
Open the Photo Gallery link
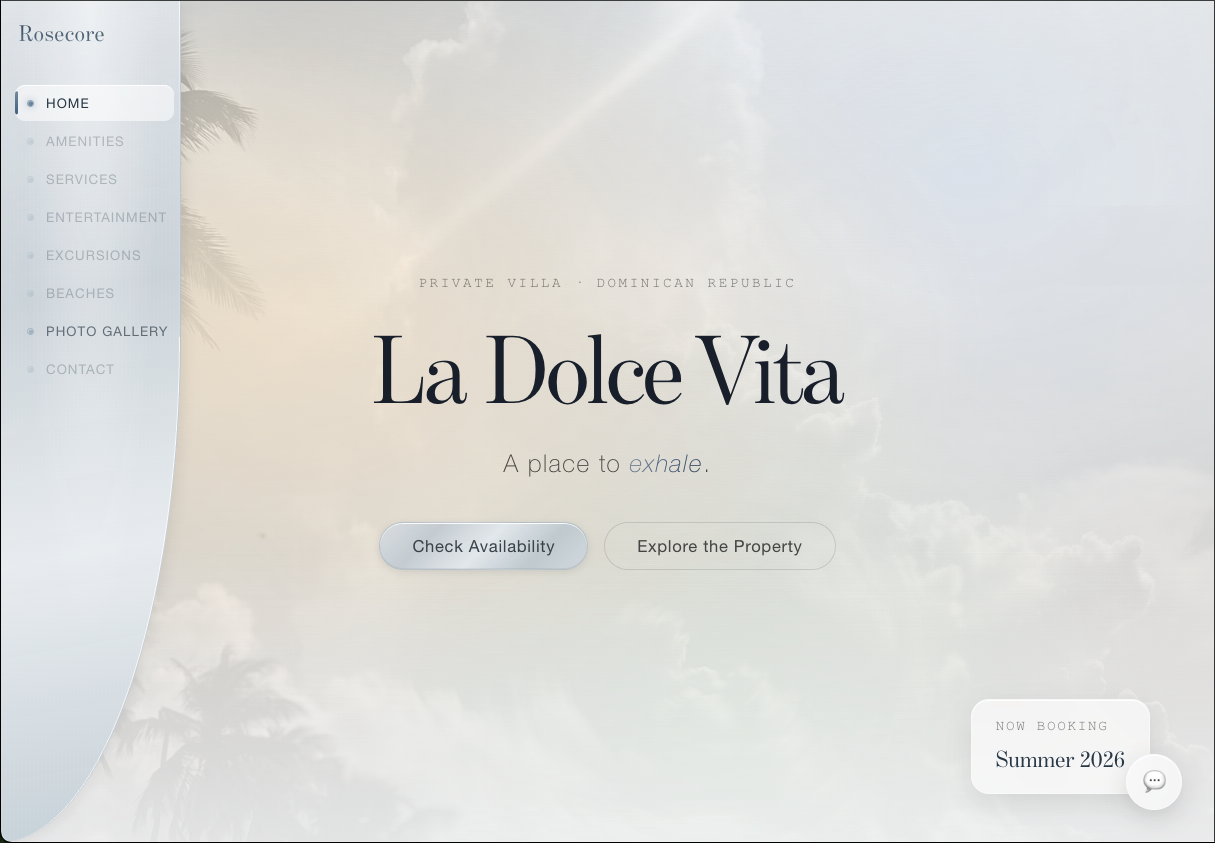tap(95, 331)
